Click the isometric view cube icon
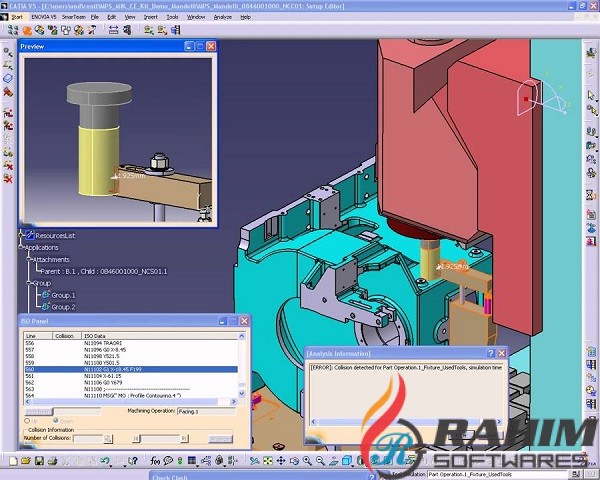Viewport: 600px width, 480px height. click(347, 460)
